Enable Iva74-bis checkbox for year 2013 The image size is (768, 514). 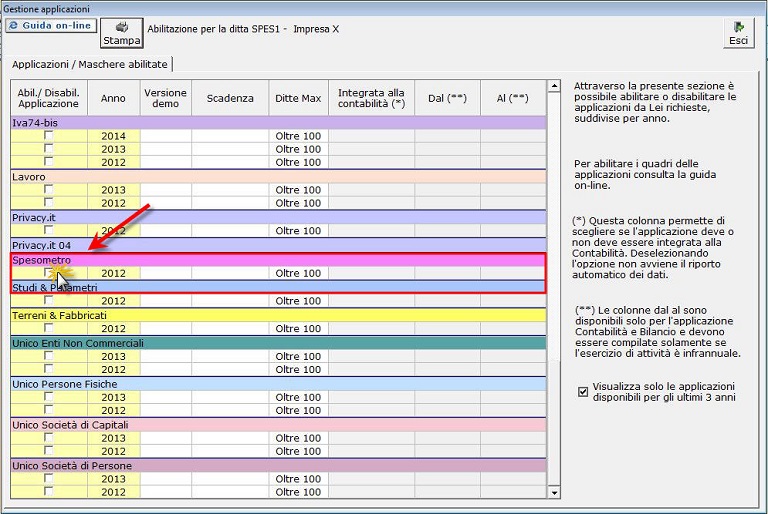pos(48,148)
